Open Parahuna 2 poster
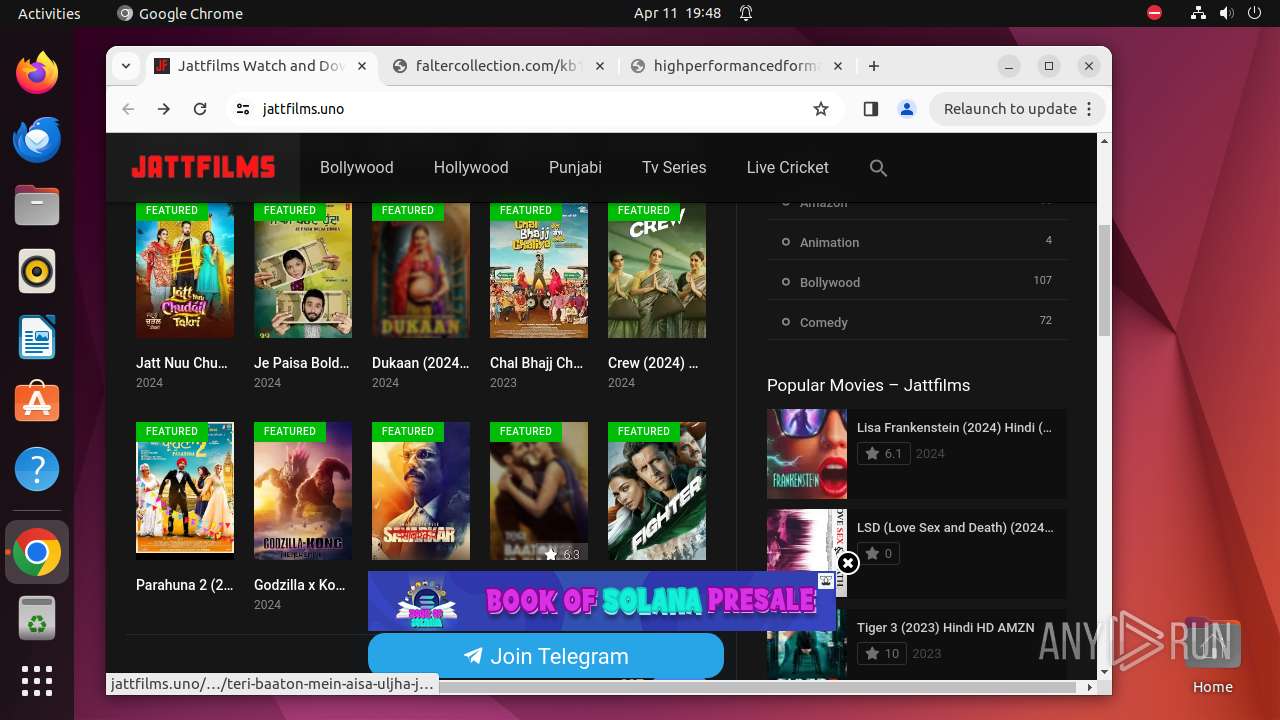This screenshot has width=1280, height=720. click(185, 490)
